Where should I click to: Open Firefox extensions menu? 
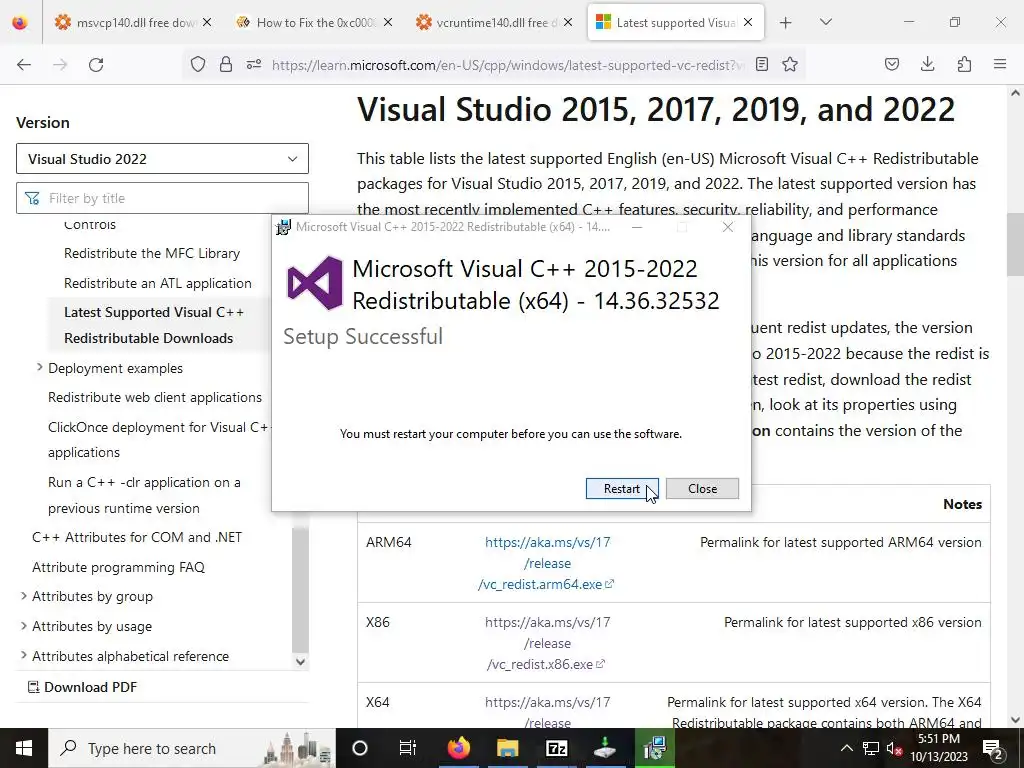coord(964,65)
